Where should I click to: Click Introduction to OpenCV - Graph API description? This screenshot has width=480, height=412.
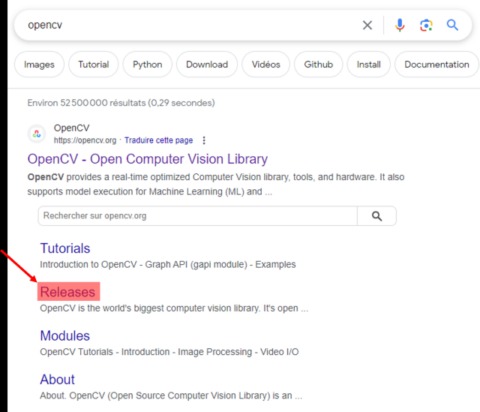tap(168, 264)
